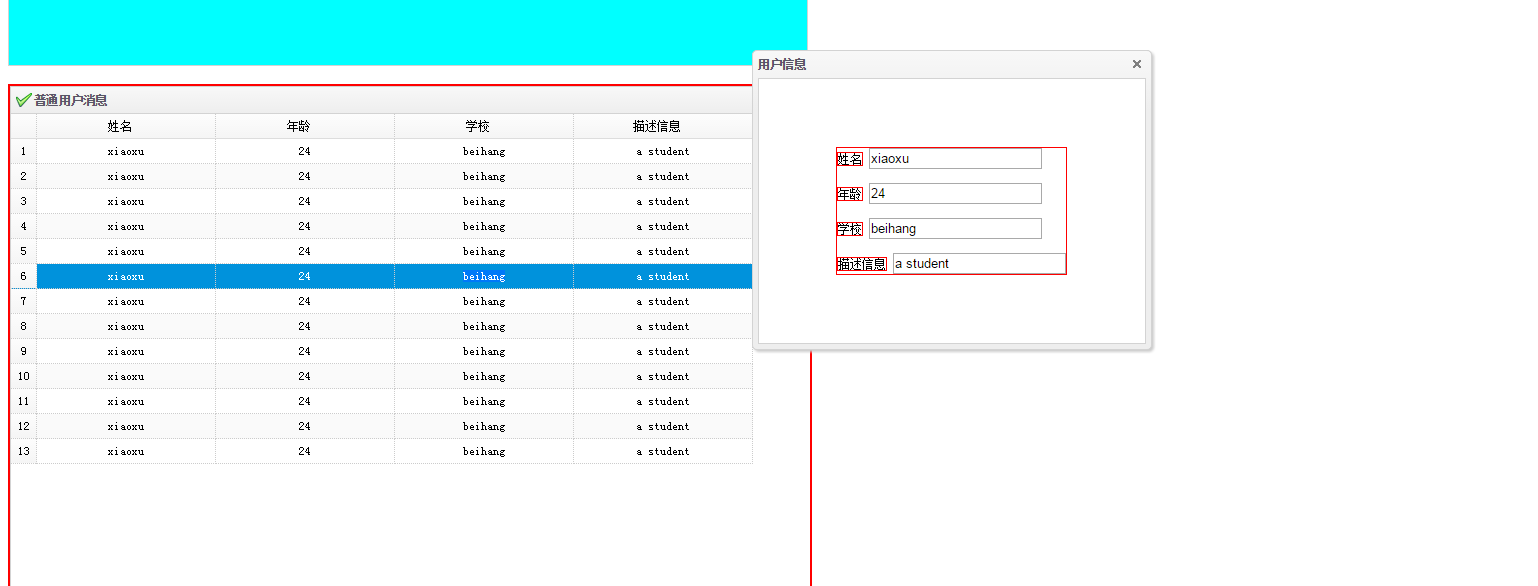Select row 10 by its number cell
The height and width of the screenshot is (586, 1538).
coord(23,376)
